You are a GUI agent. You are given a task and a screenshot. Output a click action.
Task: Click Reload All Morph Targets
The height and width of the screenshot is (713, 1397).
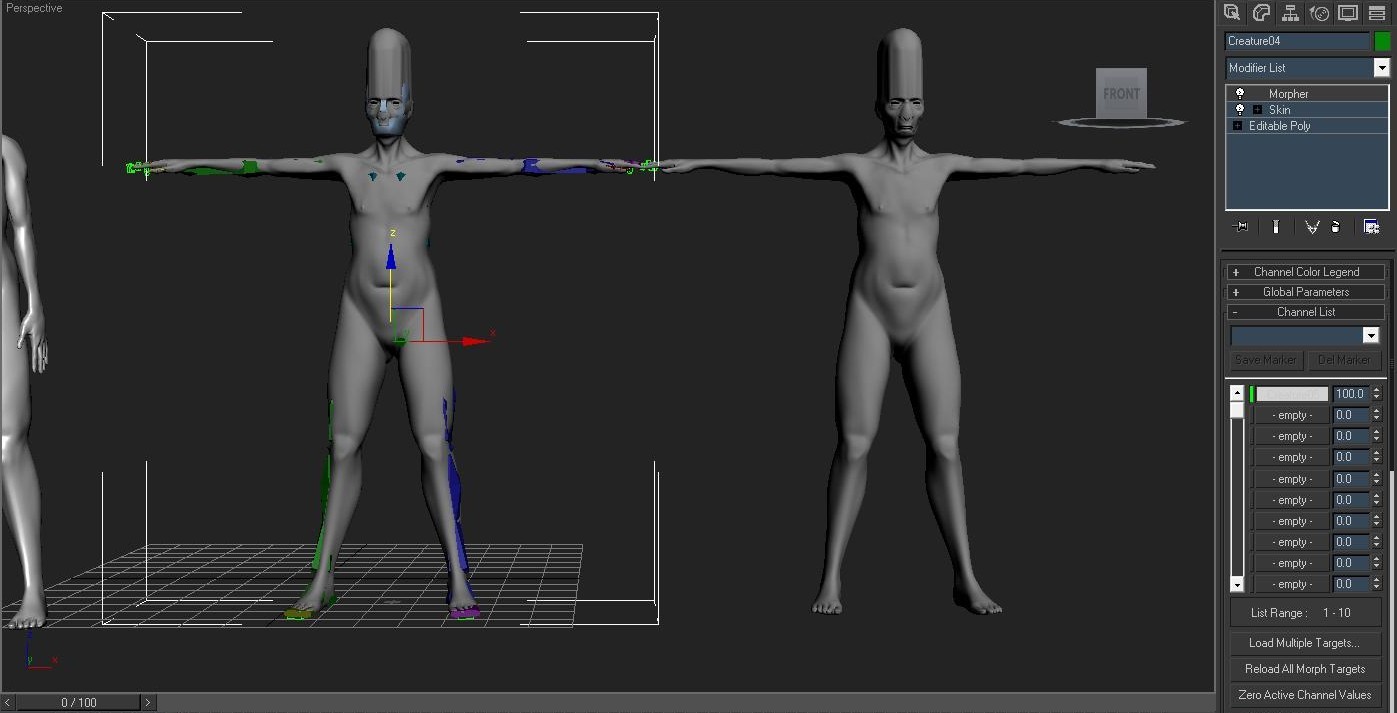point(1304,669)
